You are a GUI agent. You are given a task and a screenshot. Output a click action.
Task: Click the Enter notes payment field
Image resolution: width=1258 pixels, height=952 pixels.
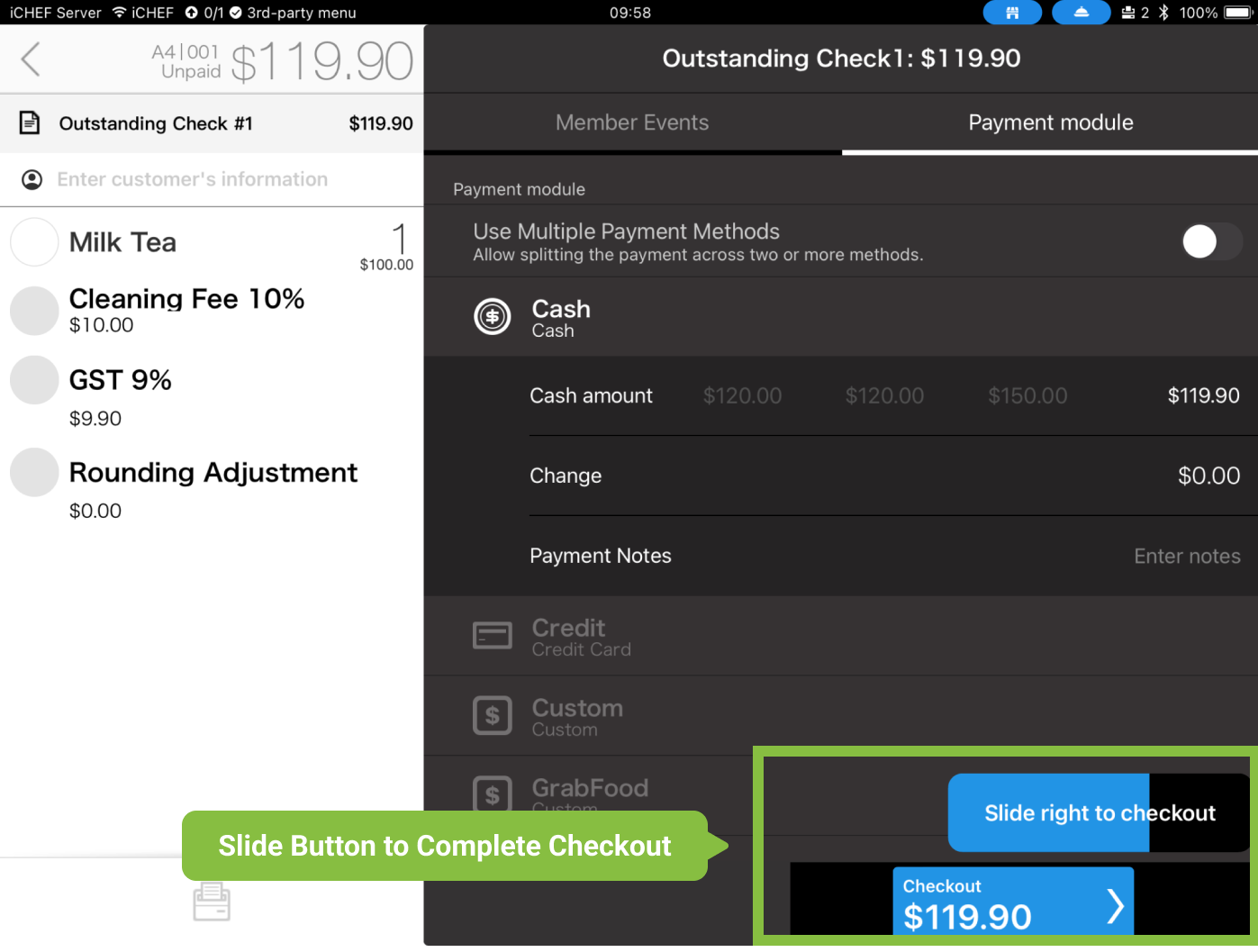1186,557
